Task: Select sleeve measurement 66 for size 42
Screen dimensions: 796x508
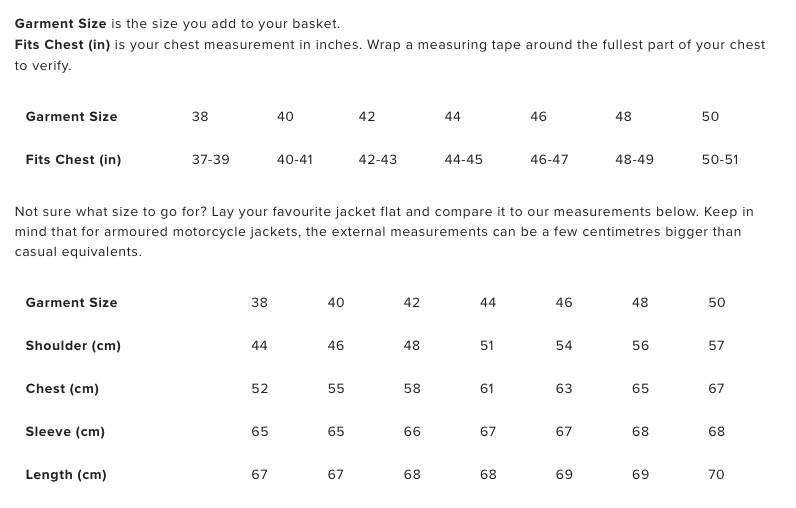Action: [412, 432]
